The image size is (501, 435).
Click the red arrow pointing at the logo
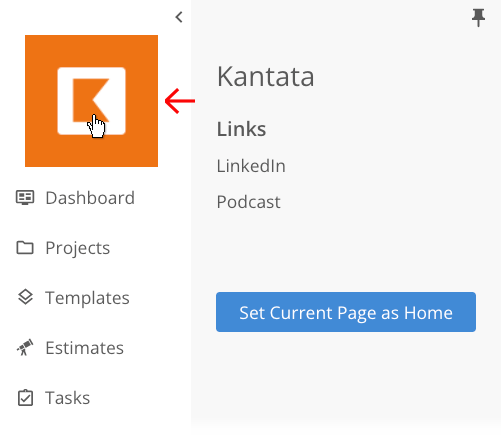click(180, 101)
